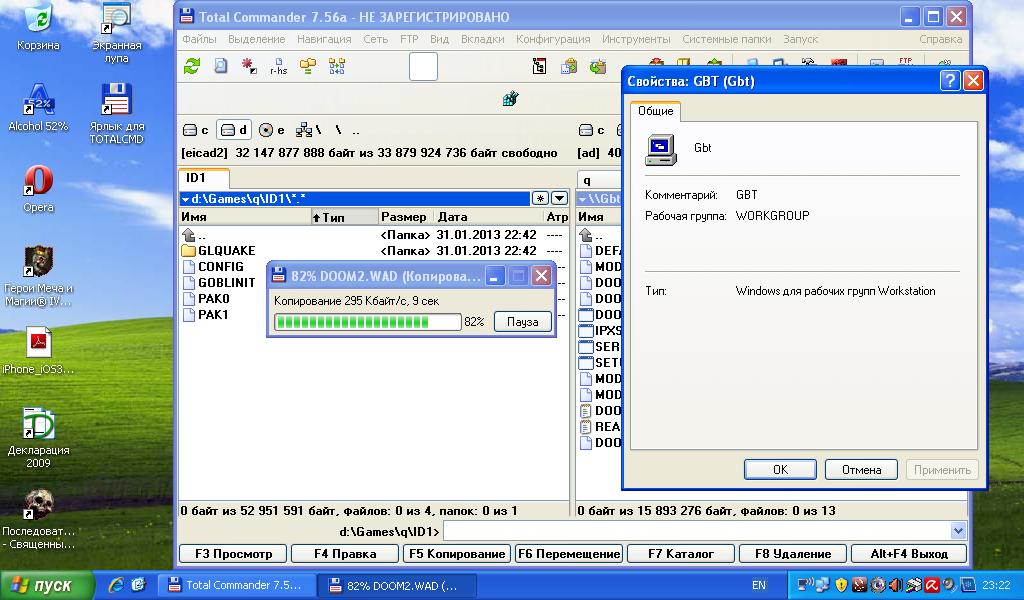This screenshot has width=1024, height=600.
Task: Open the iPhone_iOS PDF file on desktop
Action: (x=38, y=351)
